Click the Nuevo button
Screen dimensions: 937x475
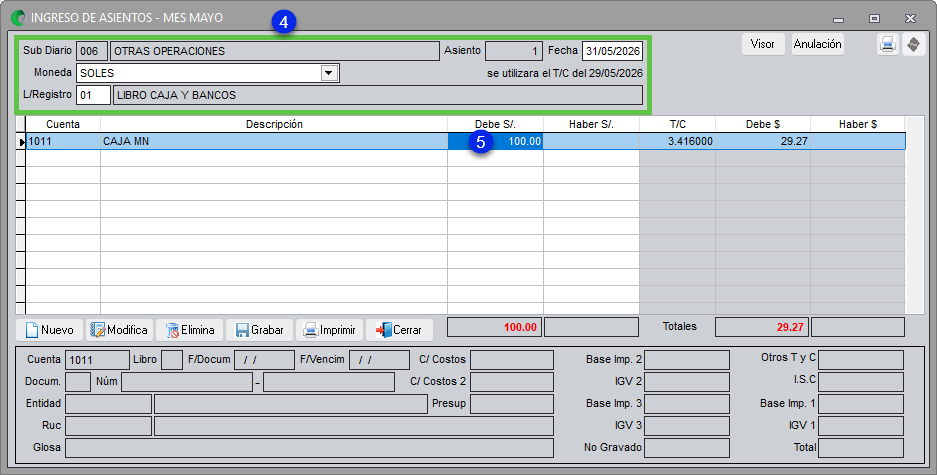pos(50,330)
